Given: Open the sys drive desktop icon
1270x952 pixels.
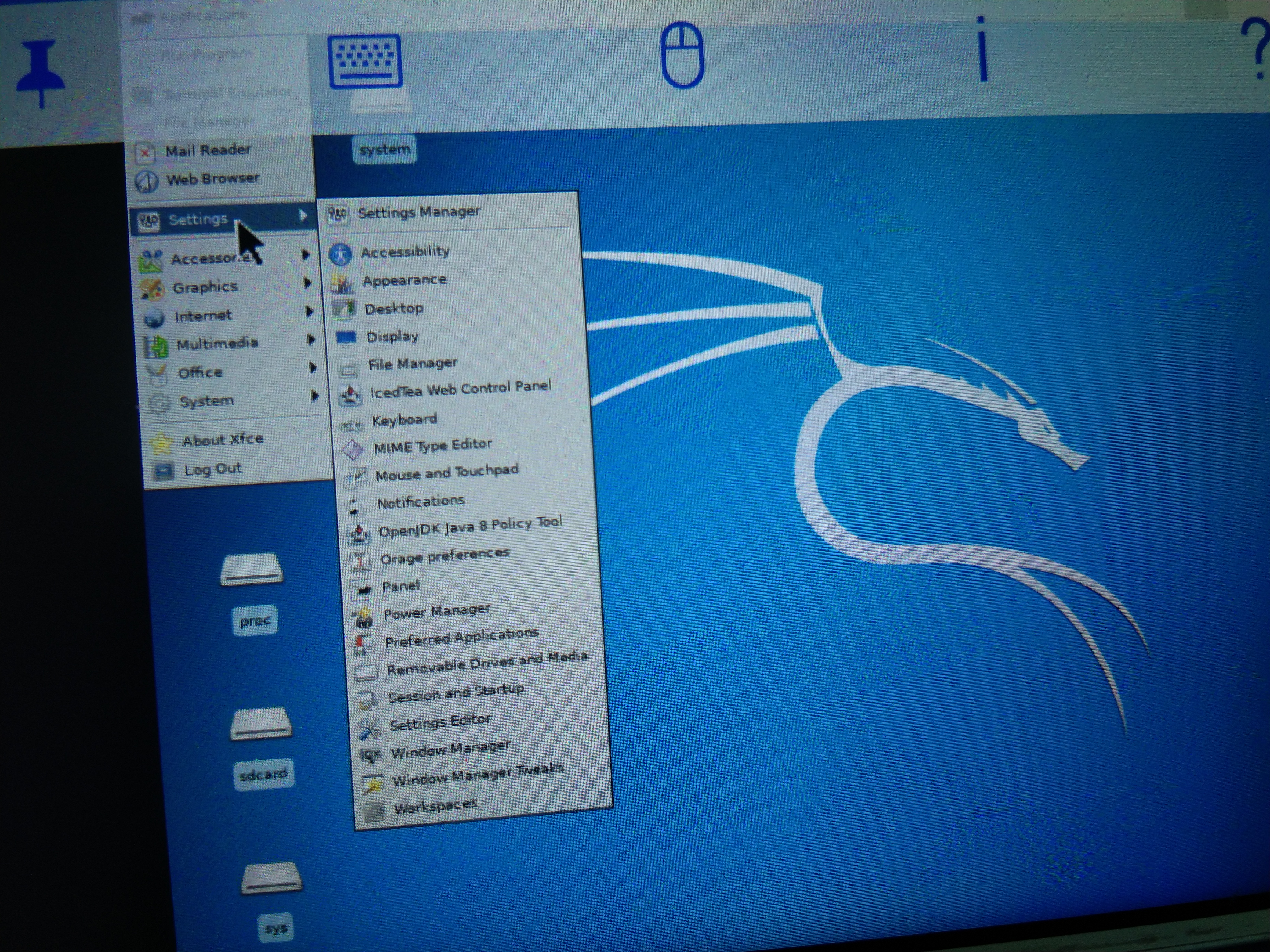Looking at the screenshot, I should coord(272,878).
